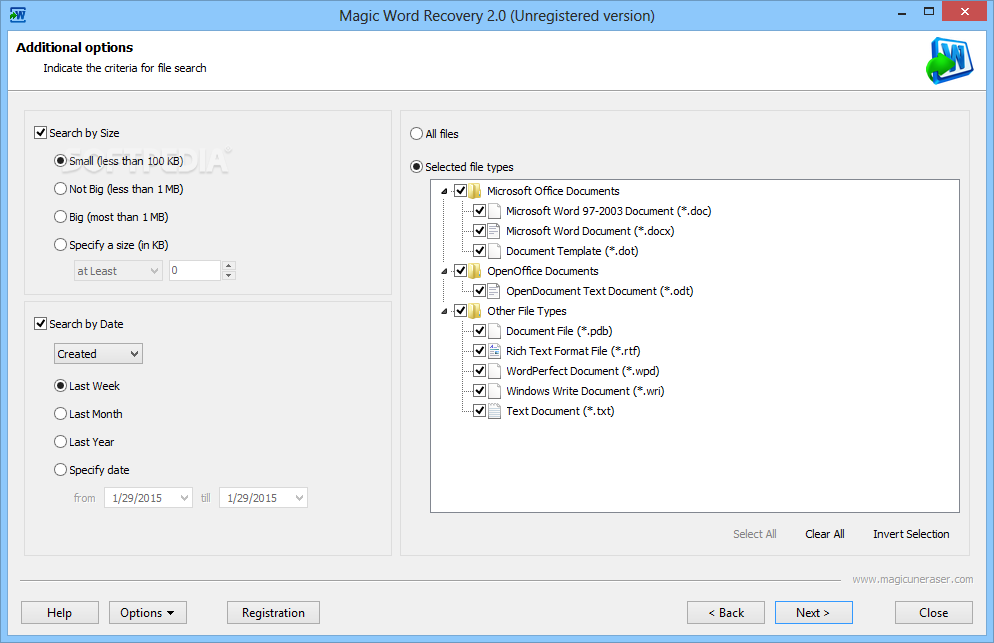The width and height of the screenshot is (994, 643).
Task: Click the WordPerfect .wpd file icon
Action: tap(494, 371)
